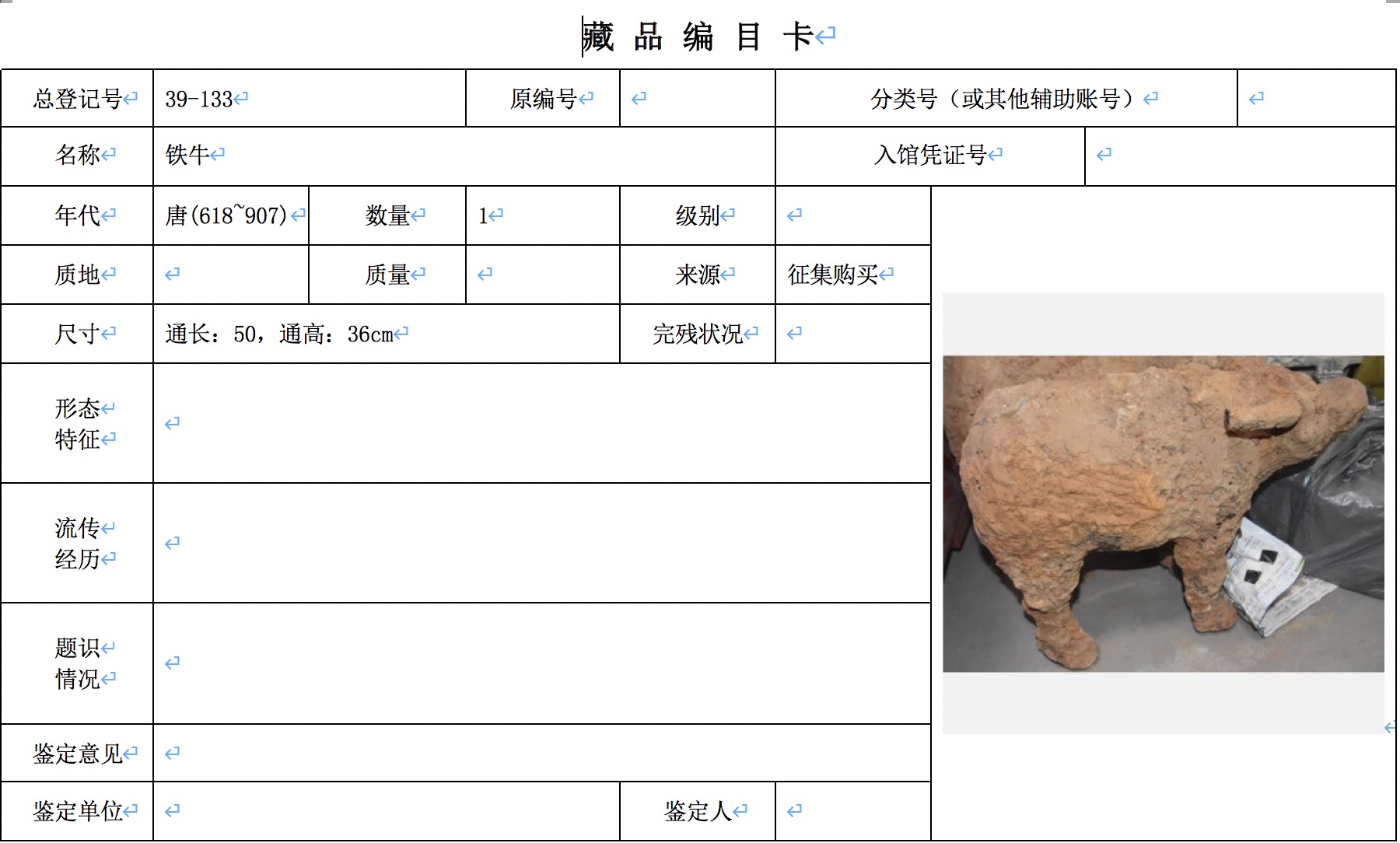Select the 级别 label cell
The image size is (1400, 843).
[x=698, y=215]
